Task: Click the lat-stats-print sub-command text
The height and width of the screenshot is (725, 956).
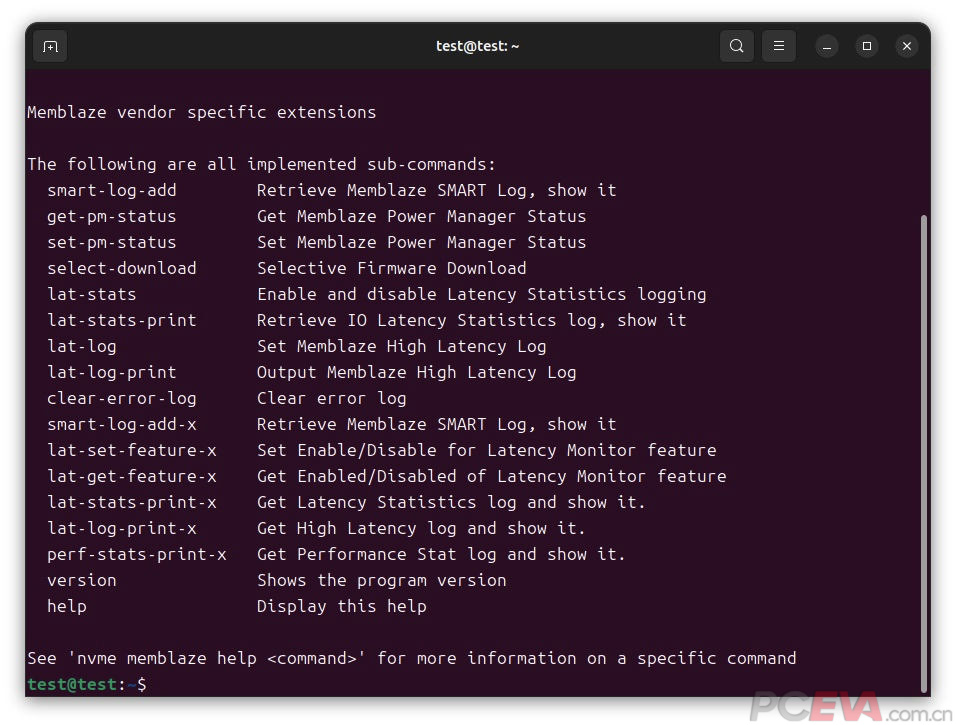Action: pyautogui.click(x=122, y=320)
